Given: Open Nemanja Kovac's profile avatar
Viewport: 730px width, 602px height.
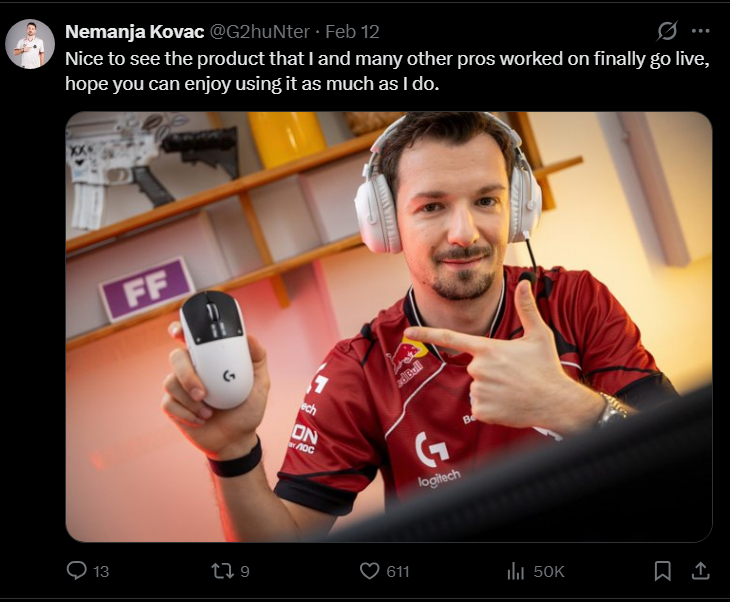Looking at the screenshot, I should click(x=30, y=44).
